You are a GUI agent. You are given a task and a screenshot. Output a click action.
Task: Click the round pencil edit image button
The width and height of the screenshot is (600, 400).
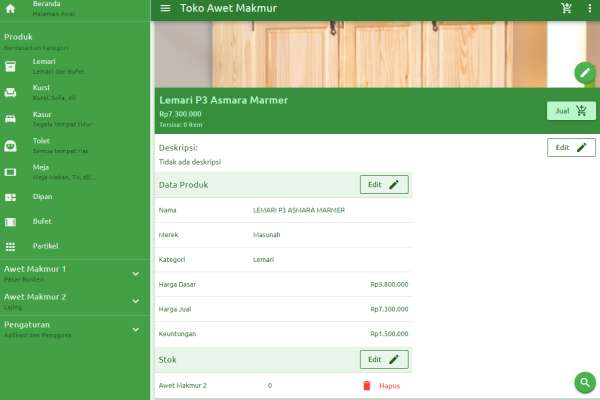coord(585,72)
